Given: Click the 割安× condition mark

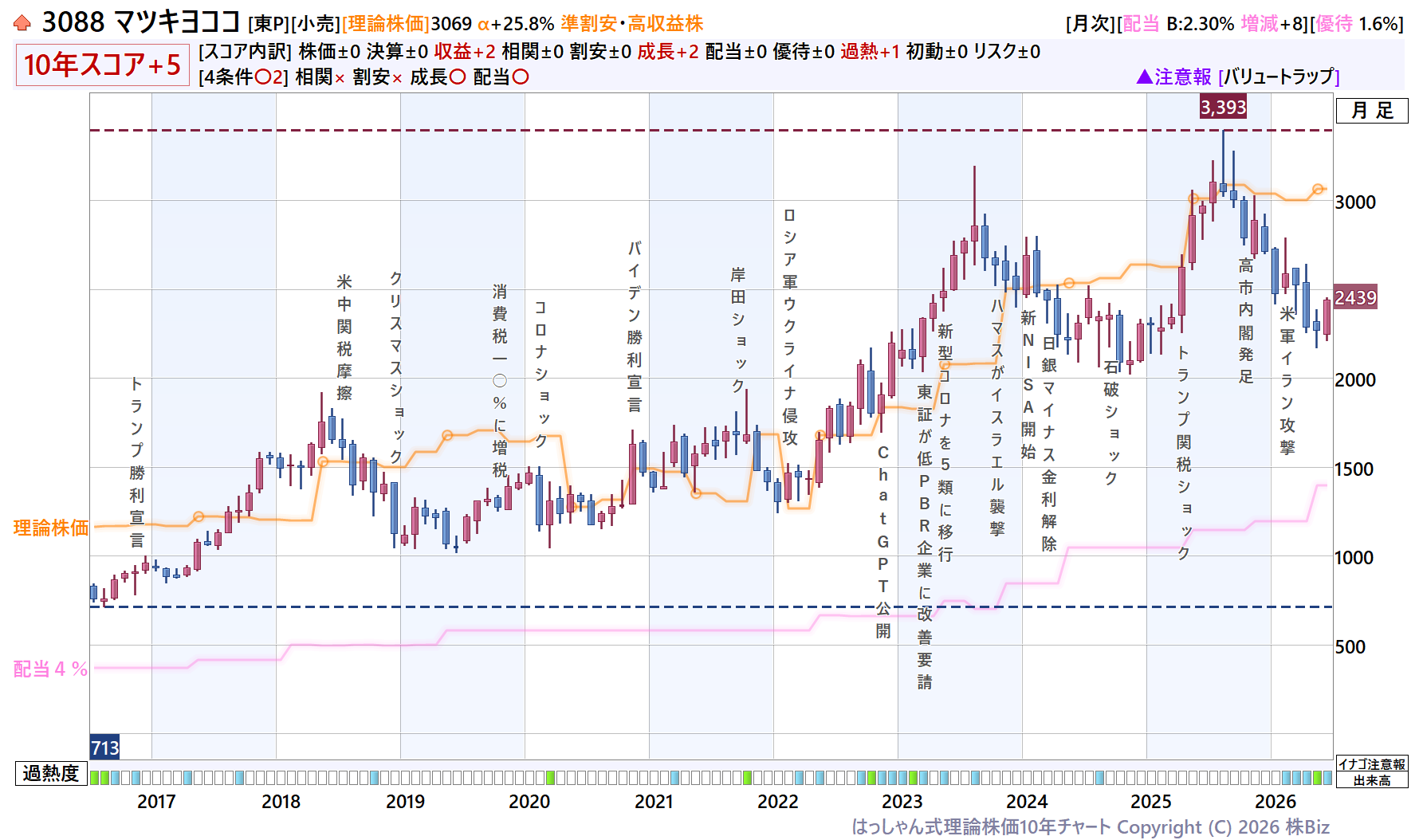Looking at the screenshot, I should (397, 78).
